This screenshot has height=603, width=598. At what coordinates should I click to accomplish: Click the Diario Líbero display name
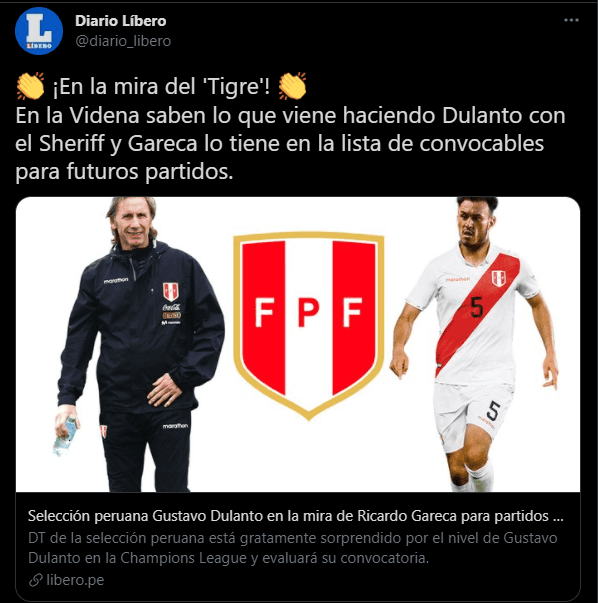click(120, 21)
